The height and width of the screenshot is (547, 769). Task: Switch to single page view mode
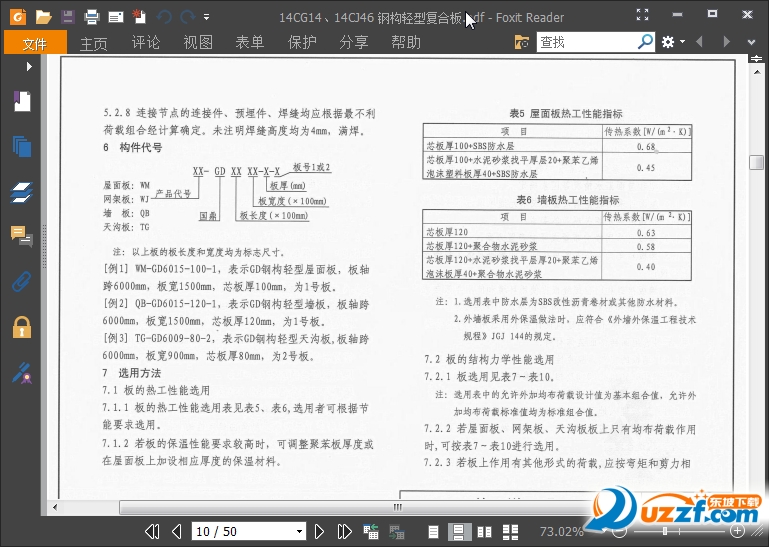[434, 532]
